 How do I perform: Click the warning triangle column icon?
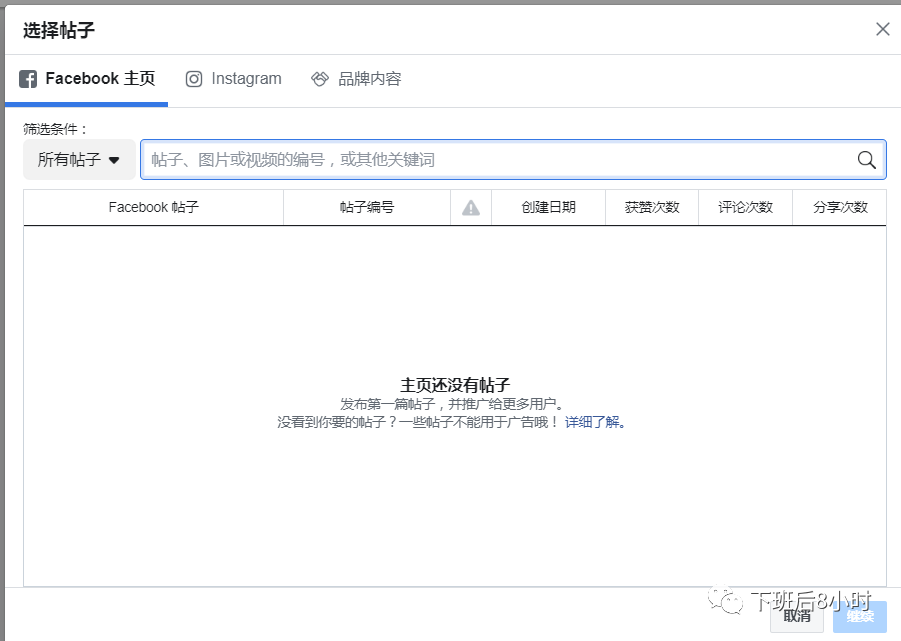[471, 207]
